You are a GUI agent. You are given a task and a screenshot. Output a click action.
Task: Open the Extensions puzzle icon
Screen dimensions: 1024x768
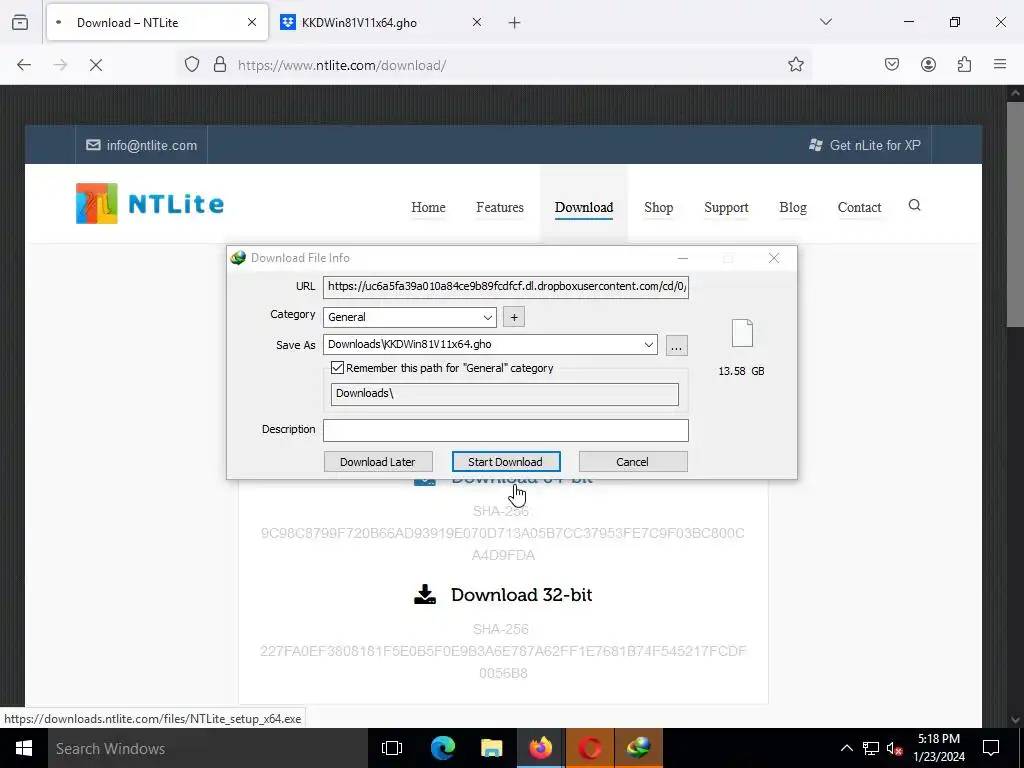[964, 65]
